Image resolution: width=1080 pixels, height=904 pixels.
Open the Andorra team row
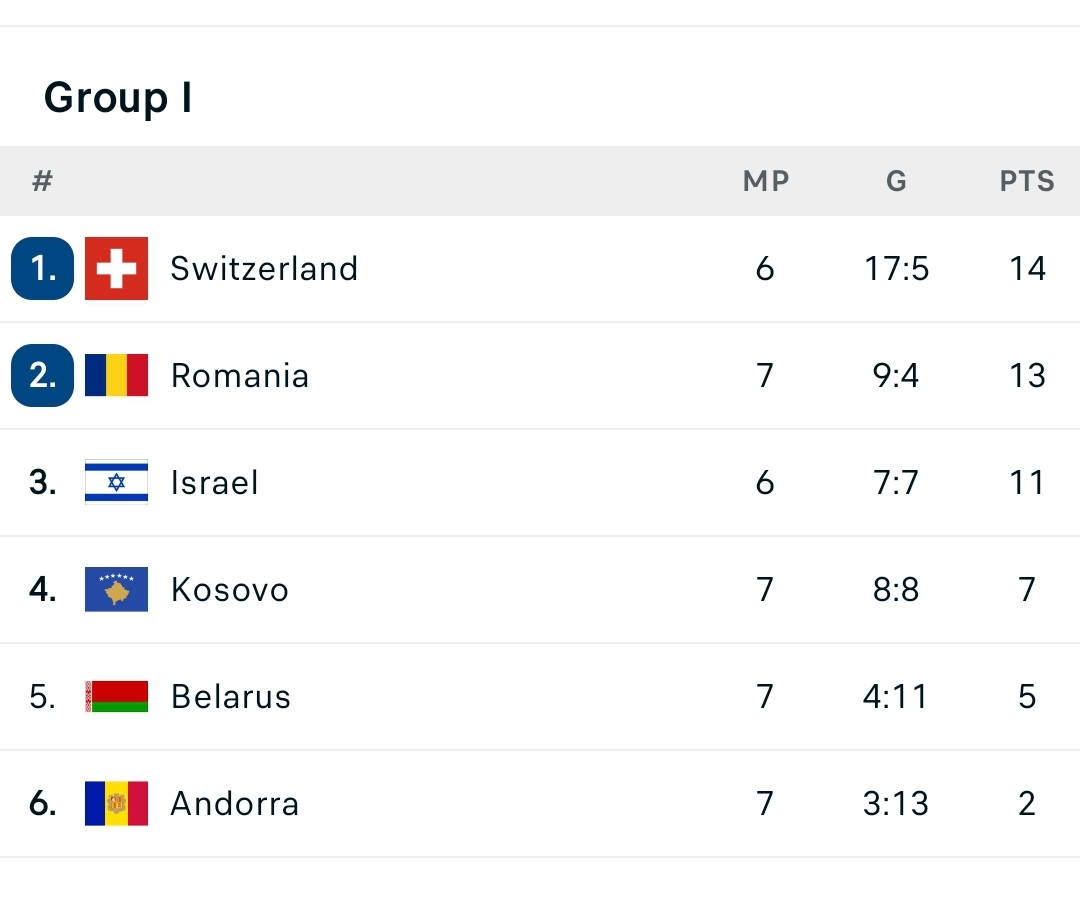click(x=540, y=803)
